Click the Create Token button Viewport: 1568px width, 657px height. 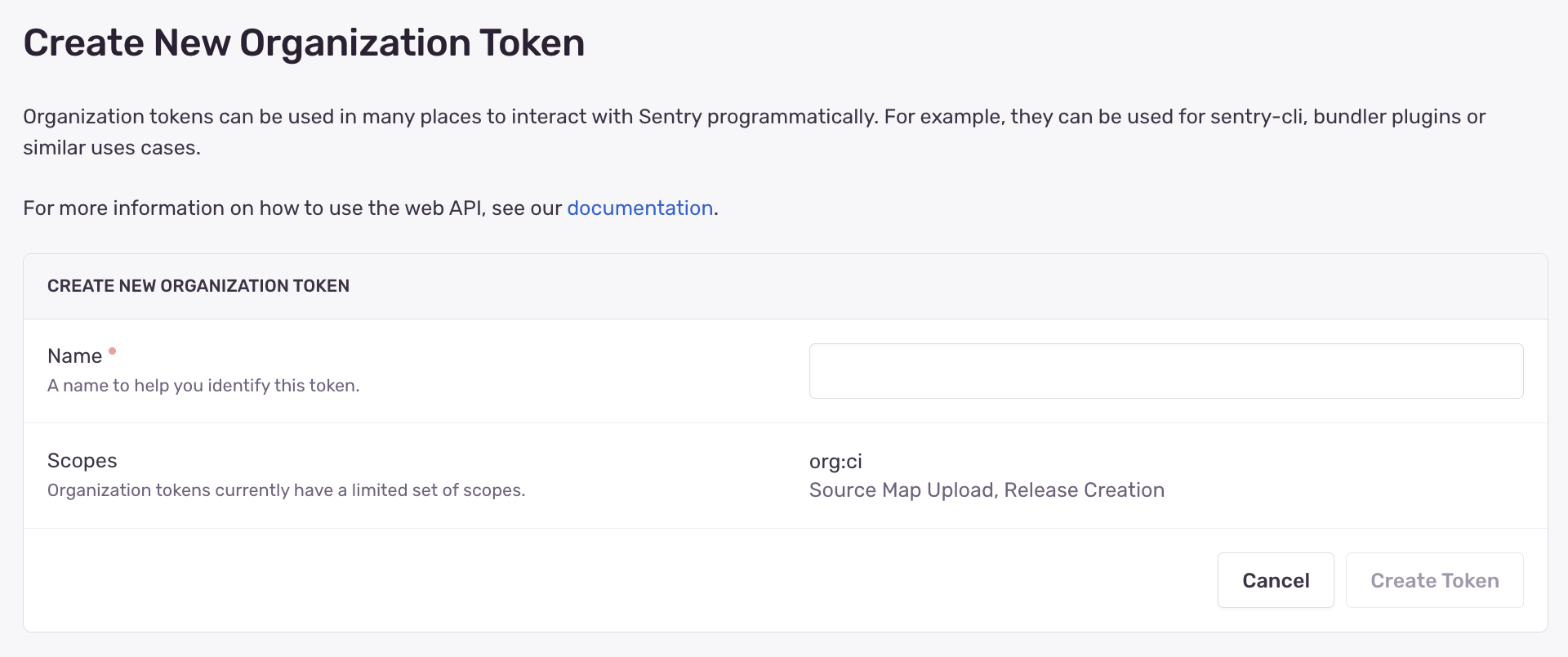1434,580
